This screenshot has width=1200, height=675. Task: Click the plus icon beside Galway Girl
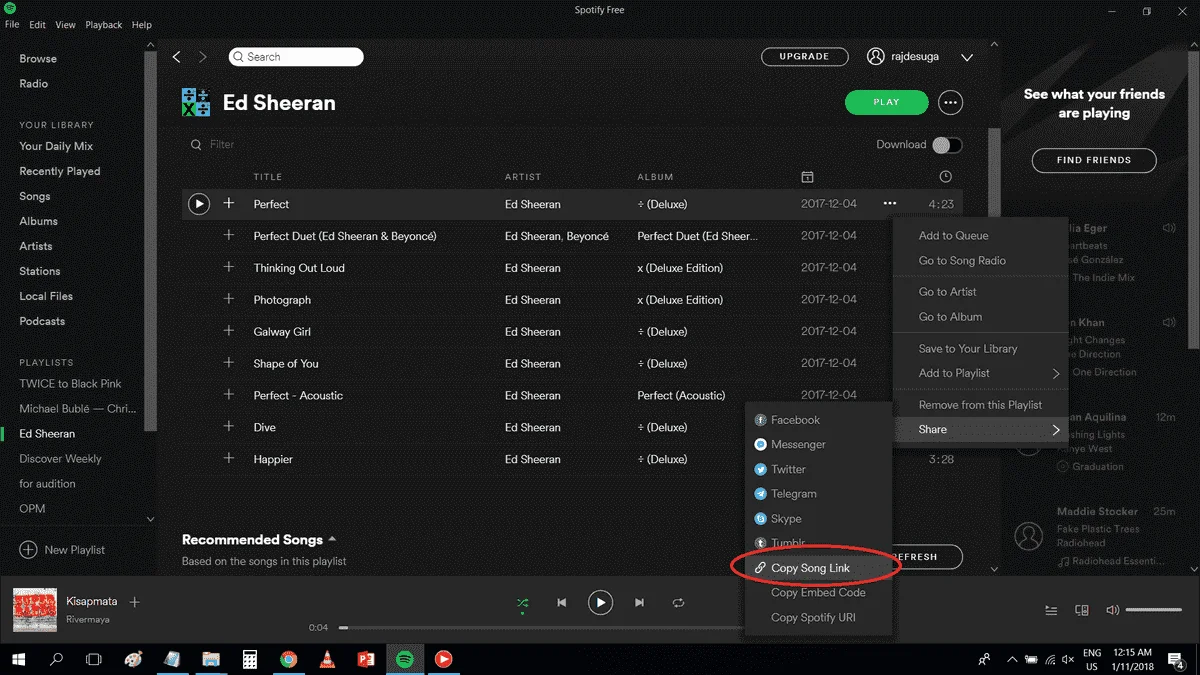click(x=228, y=331)
